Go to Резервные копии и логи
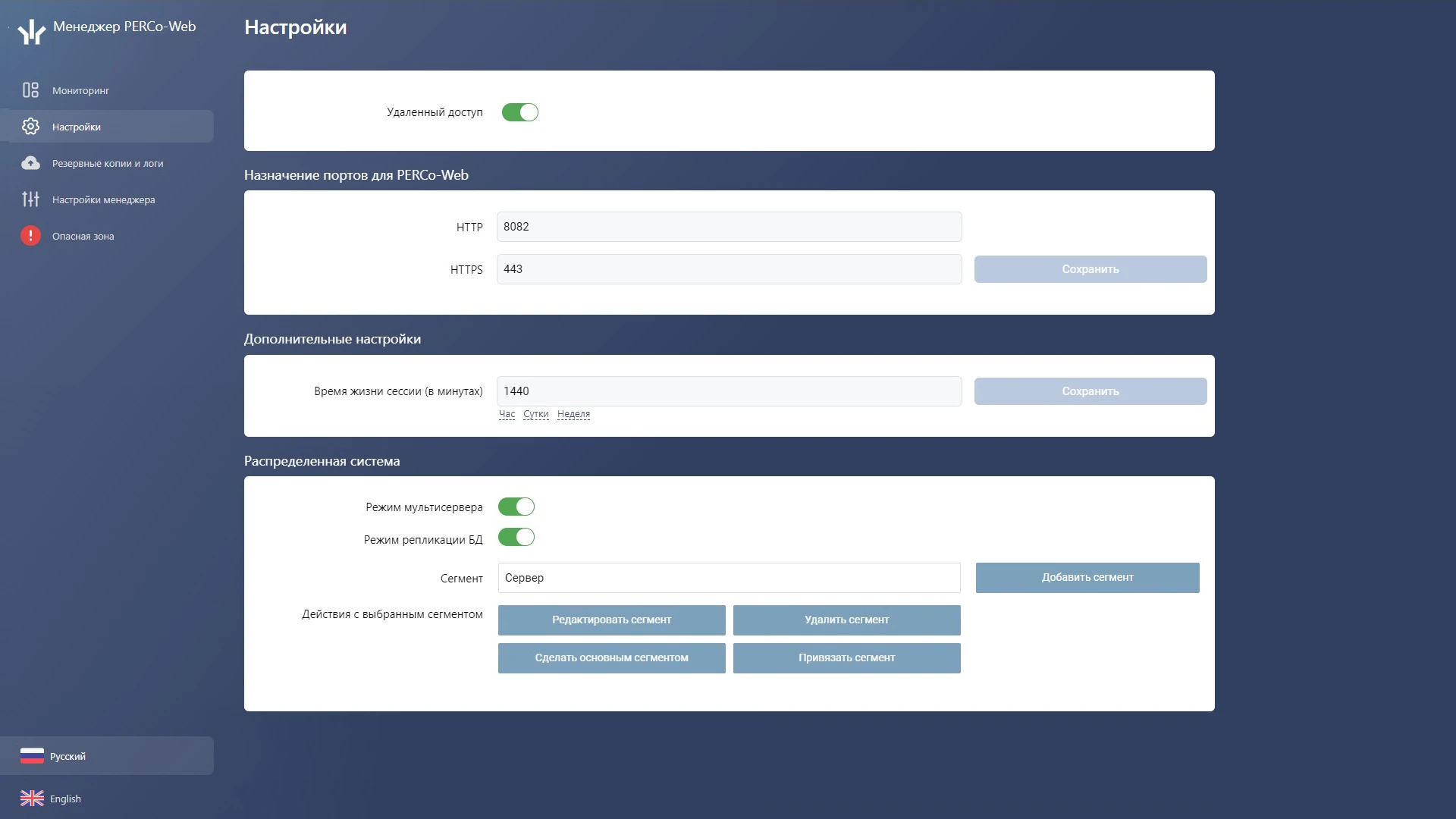This screenshot has width=1456, height=819. tap(108, 163)
